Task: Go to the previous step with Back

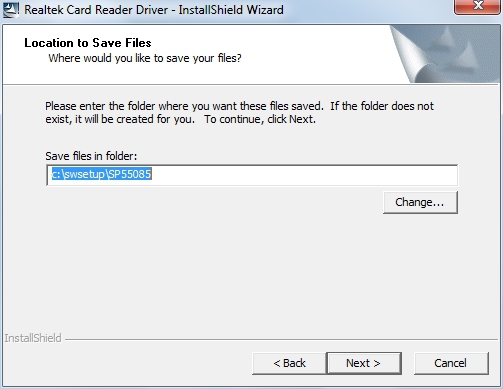Action: [289, 363]
